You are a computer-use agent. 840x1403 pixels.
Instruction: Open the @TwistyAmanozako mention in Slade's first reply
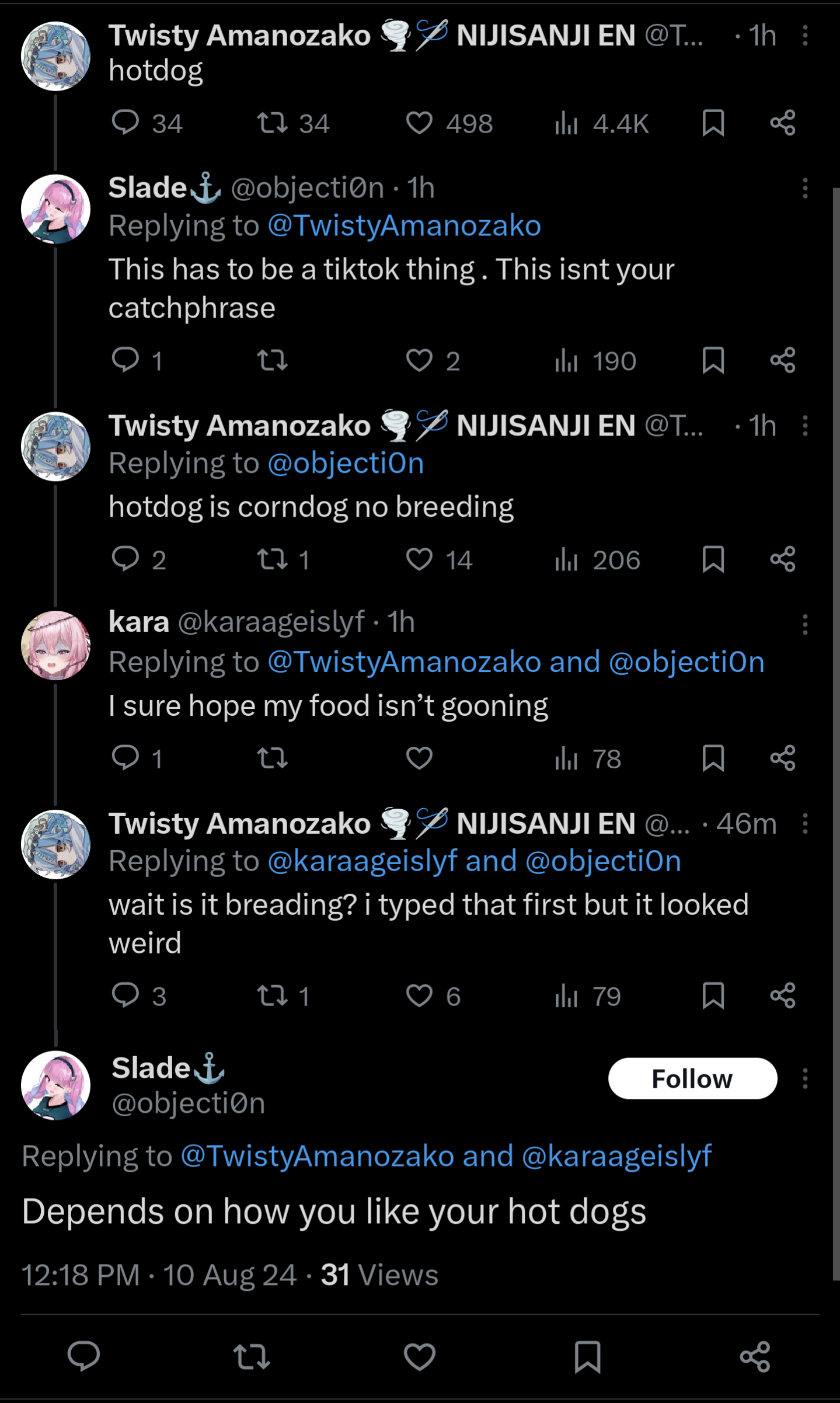(x=404, y=226)
